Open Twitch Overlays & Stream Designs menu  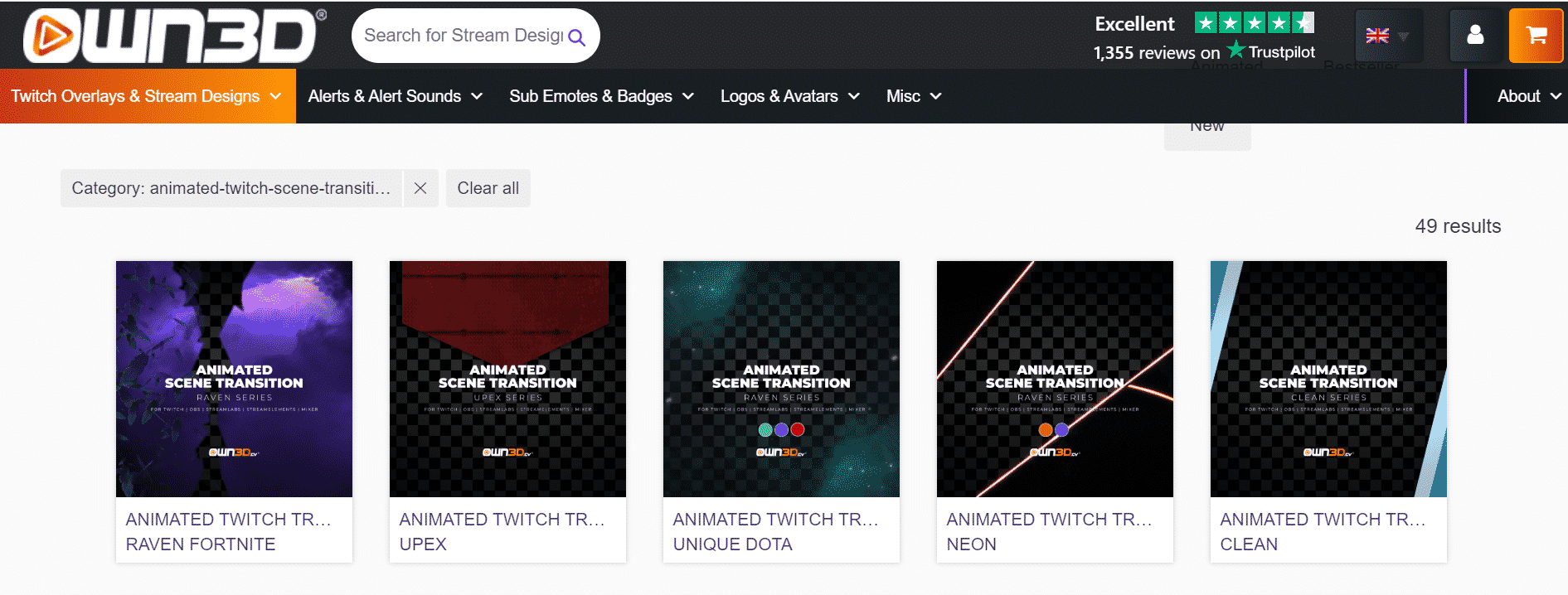coord(148,96)
